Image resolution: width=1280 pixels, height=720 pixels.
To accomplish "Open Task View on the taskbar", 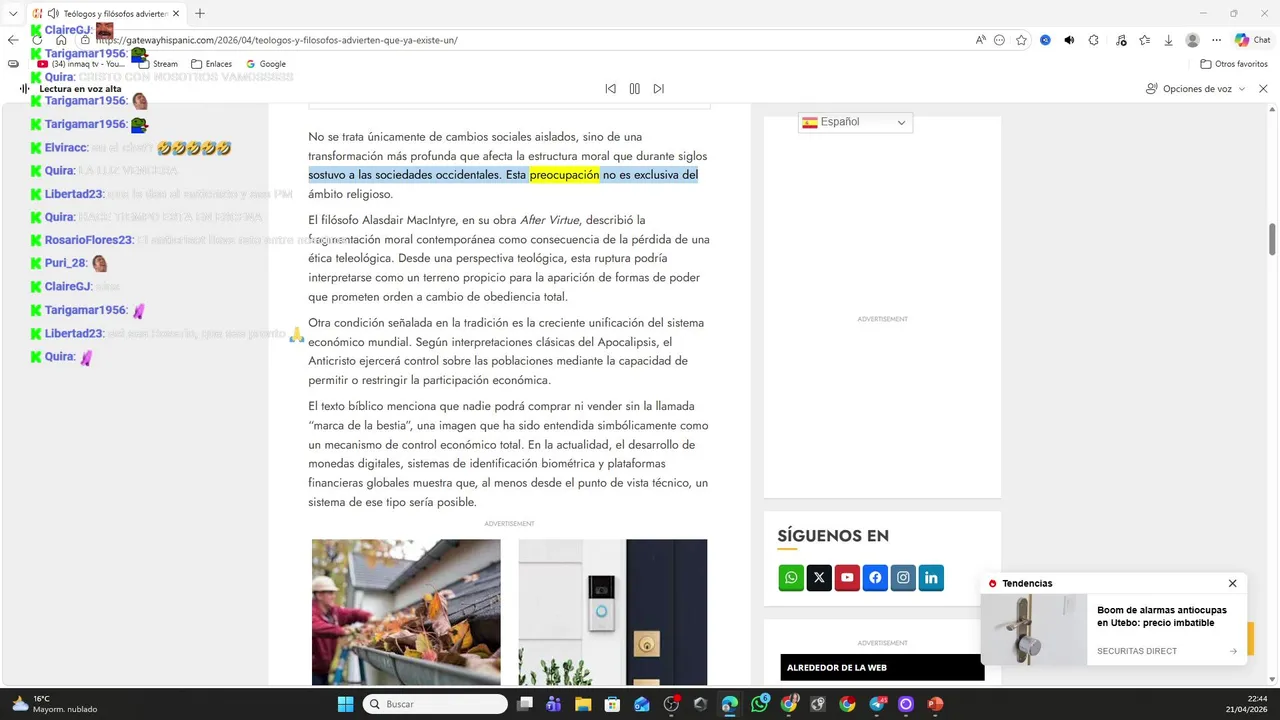I will 525,704.
